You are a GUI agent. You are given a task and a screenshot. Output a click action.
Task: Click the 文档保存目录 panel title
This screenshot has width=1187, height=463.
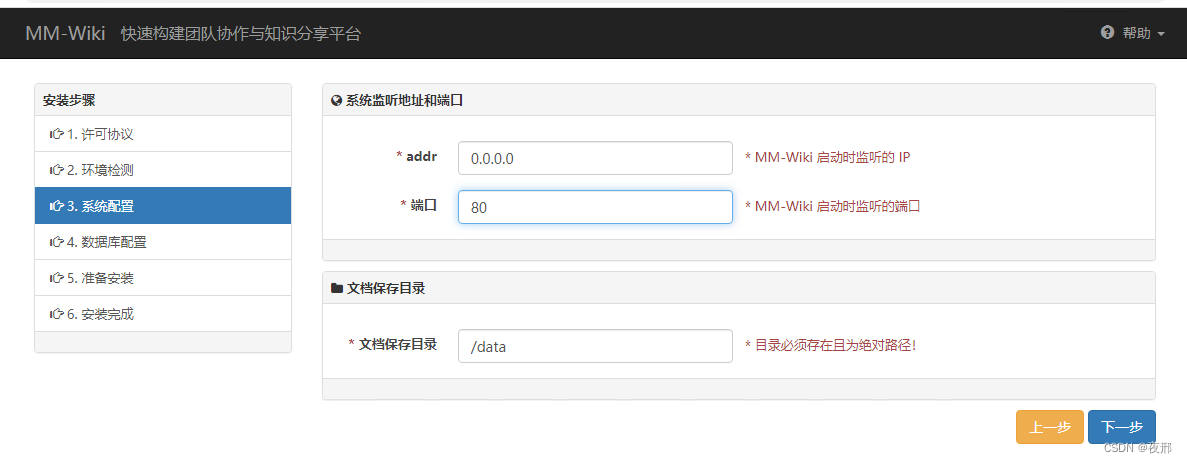(x=385, y=288)
